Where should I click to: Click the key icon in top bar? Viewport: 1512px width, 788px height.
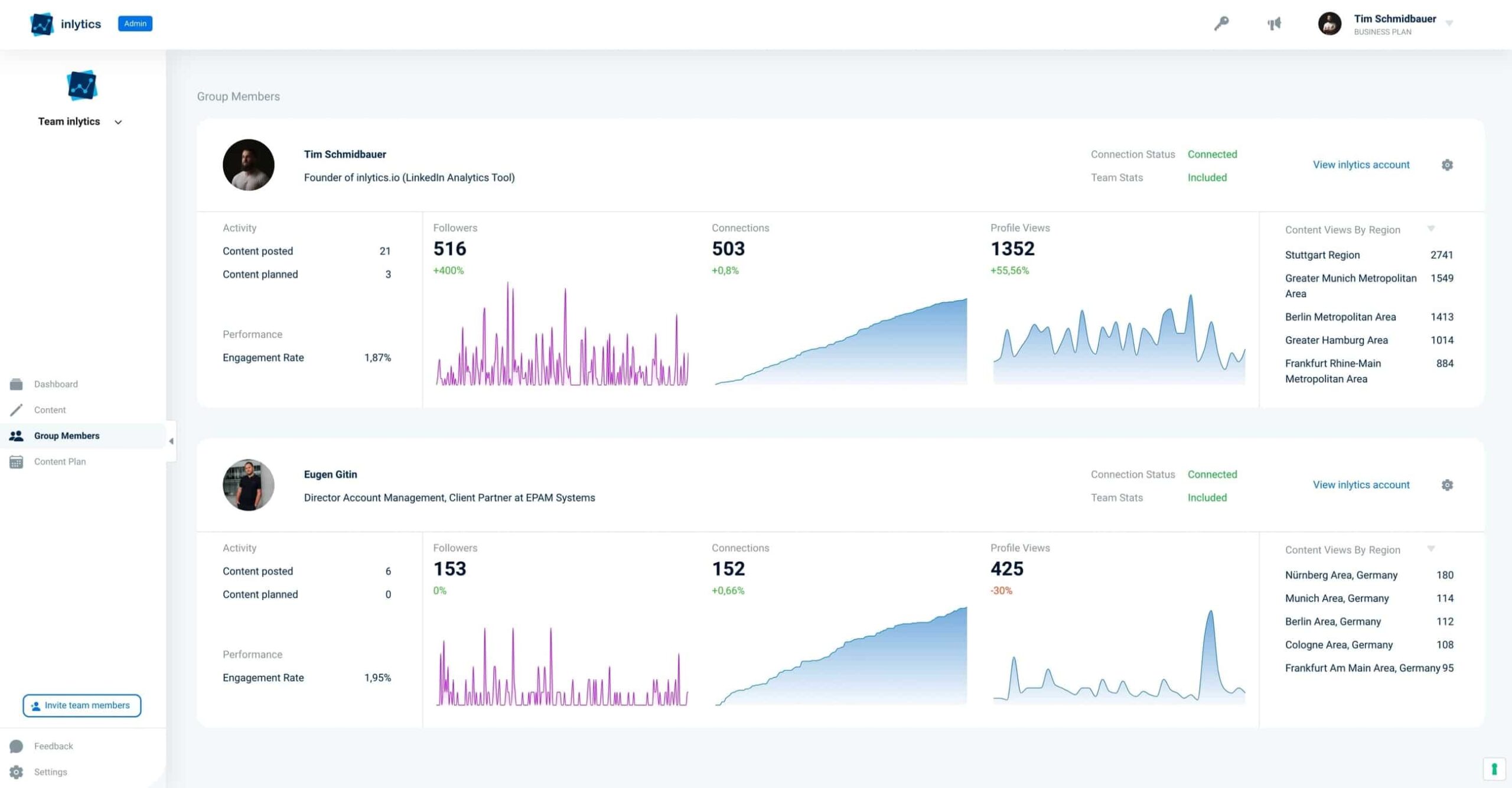1221,24
